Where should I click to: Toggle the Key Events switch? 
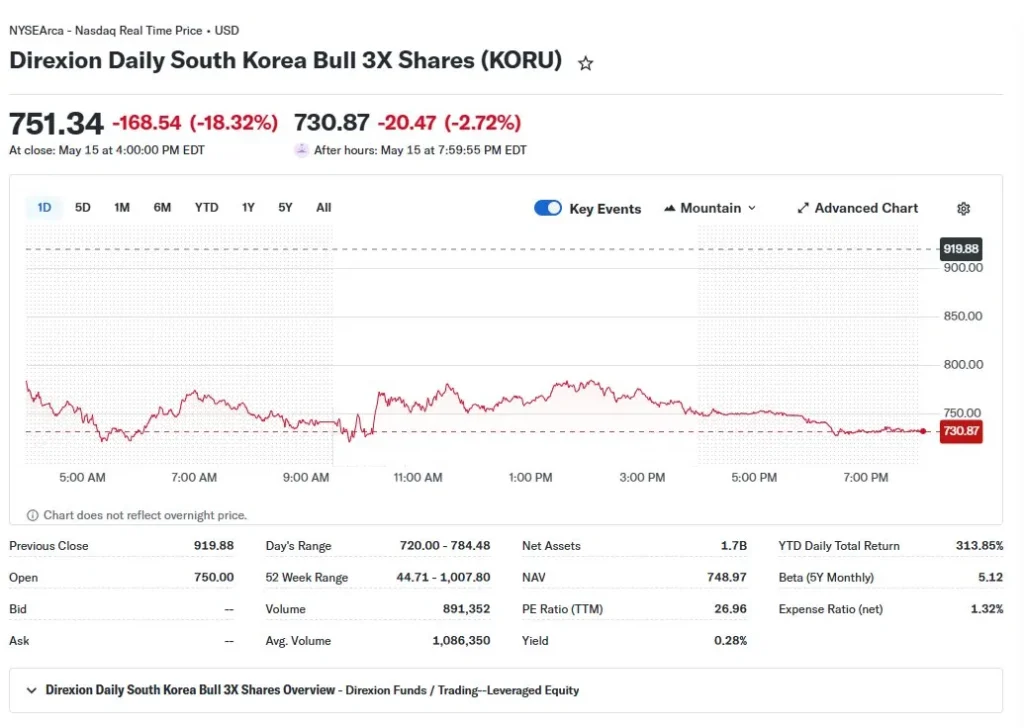pos(547,208)
